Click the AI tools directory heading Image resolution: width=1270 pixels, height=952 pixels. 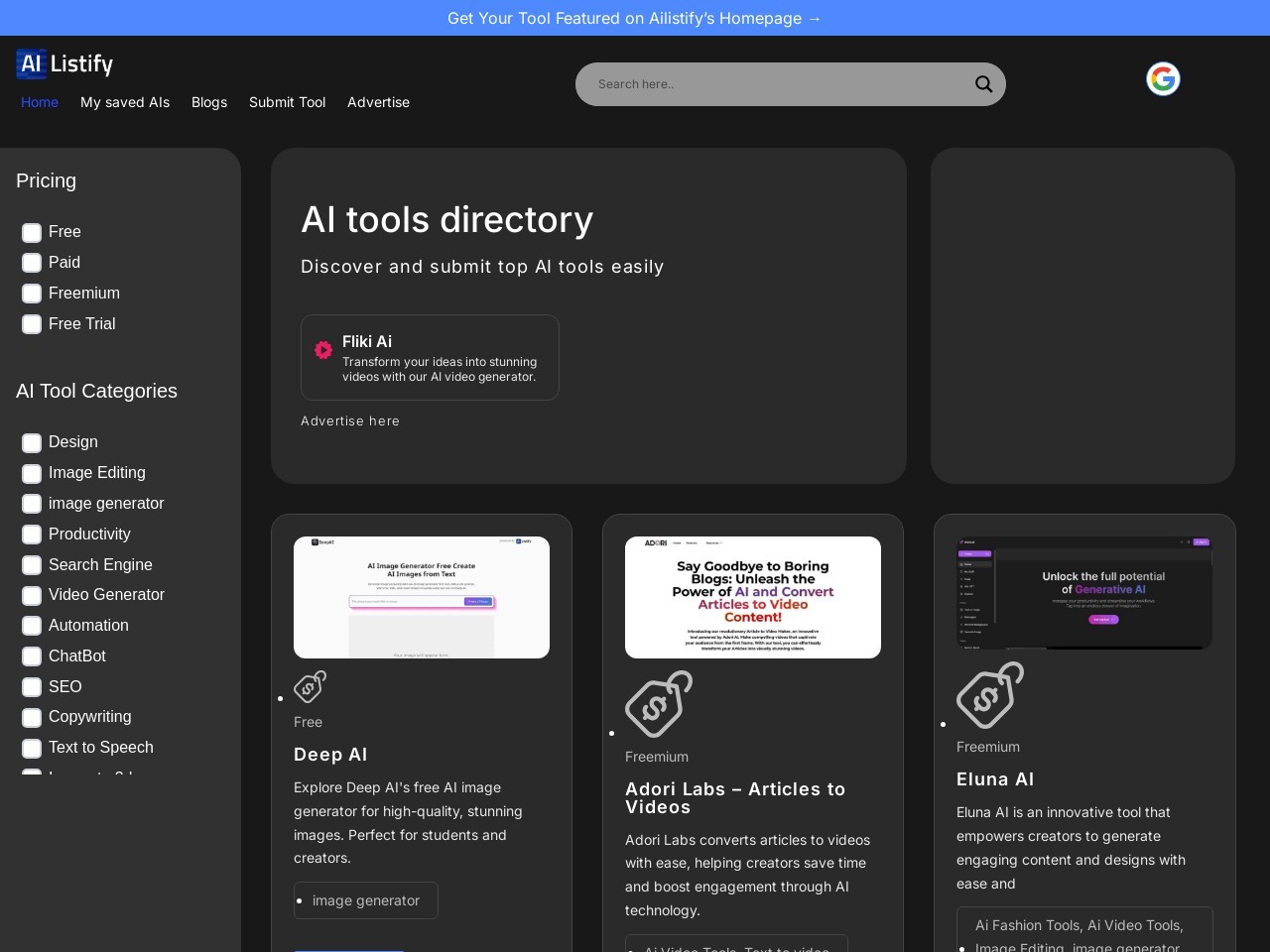447,219
